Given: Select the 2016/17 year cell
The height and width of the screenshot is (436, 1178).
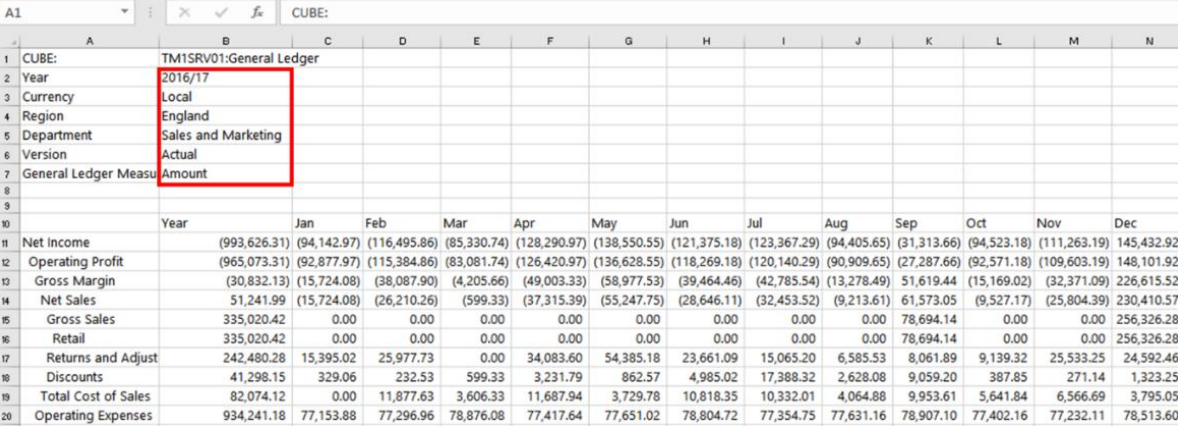Looking at the screenshot, I should coord(225,77).
